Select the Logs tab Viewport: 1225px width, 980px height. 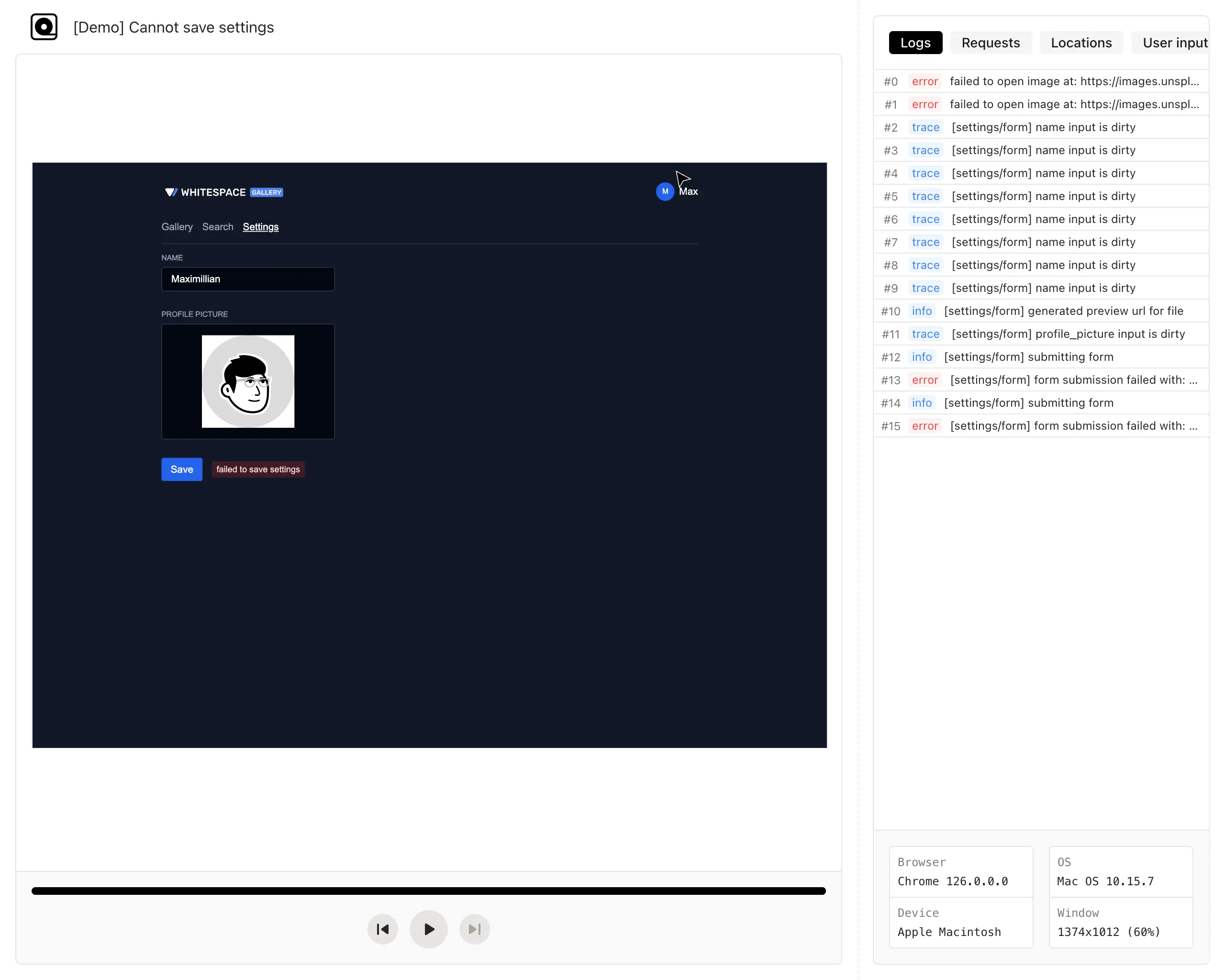point(915,43)
